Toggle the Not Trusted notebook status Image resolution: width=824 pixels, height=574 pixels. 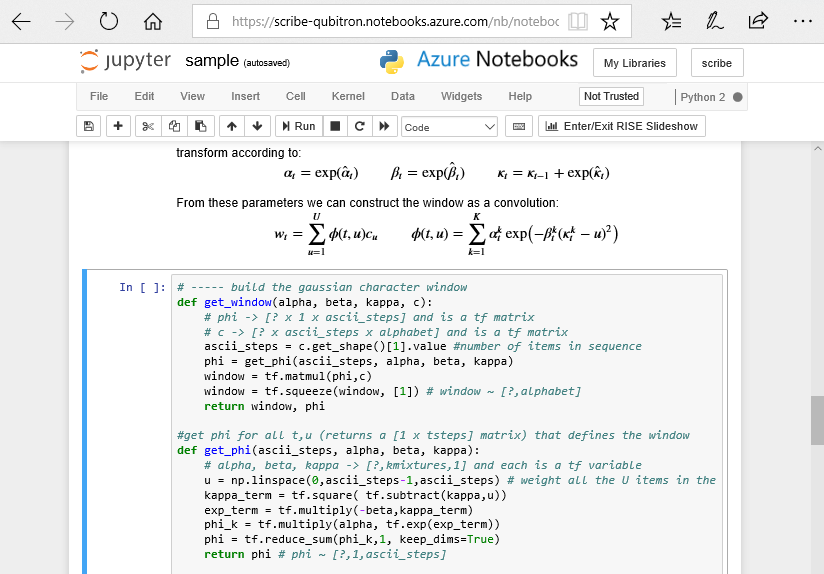pyautogui.click(x=611, y=96)
